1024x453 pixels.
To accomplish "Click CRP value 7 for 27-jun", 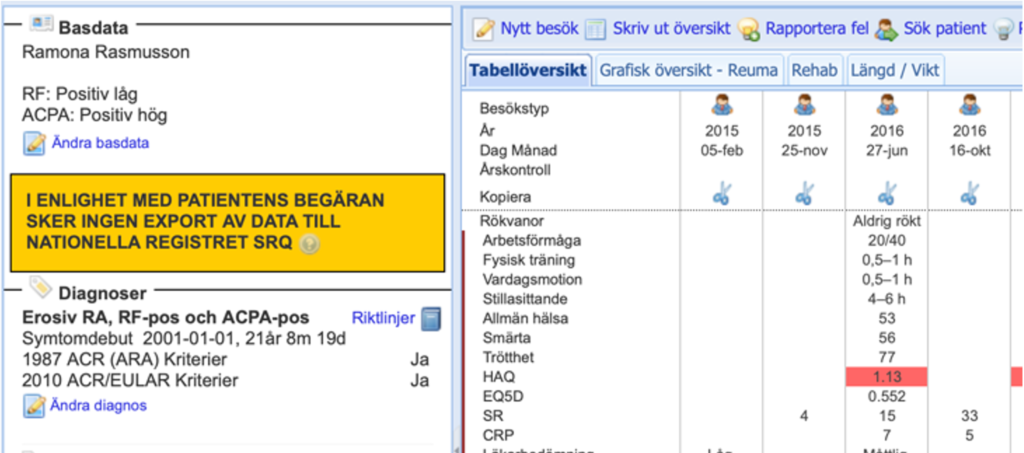I will 886,435.
